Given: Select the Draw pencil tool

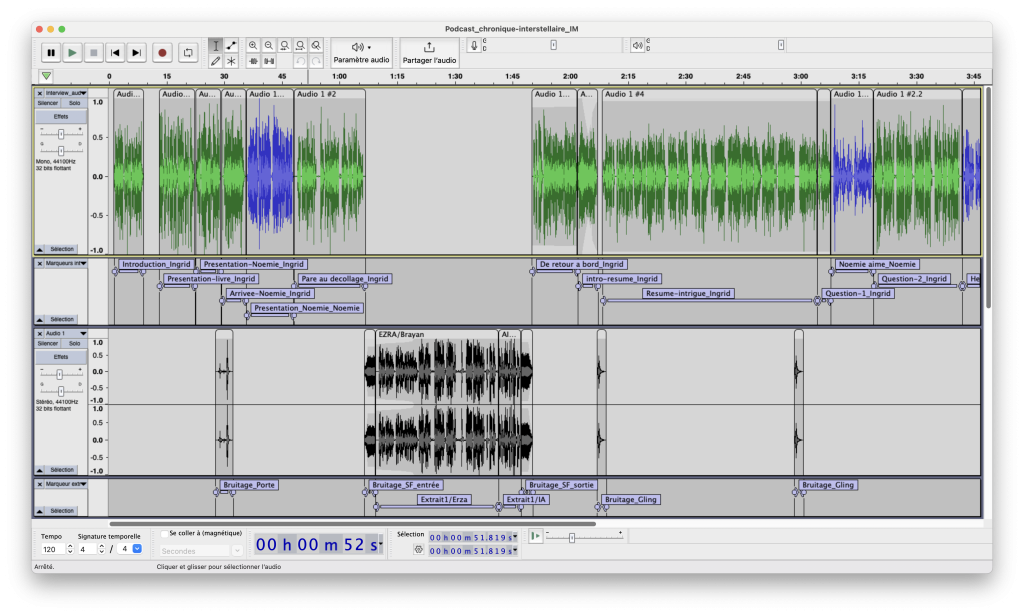Looking at the screenshot, I should coord(216,61).
